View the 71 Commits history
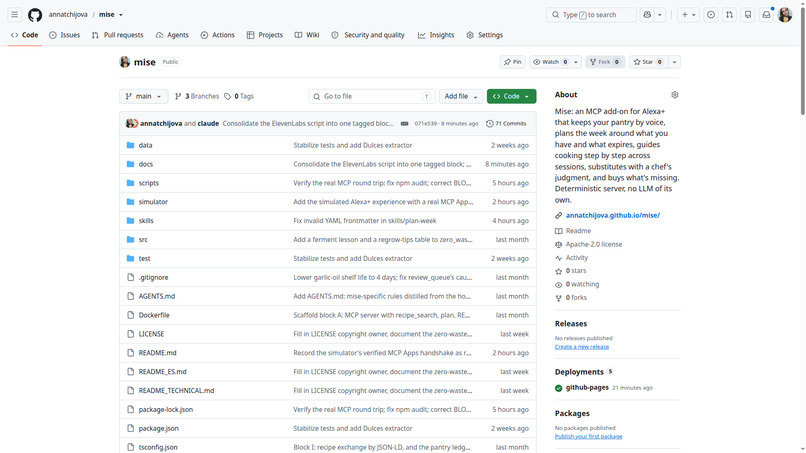806x453 pixels. [x=506, y=123]
